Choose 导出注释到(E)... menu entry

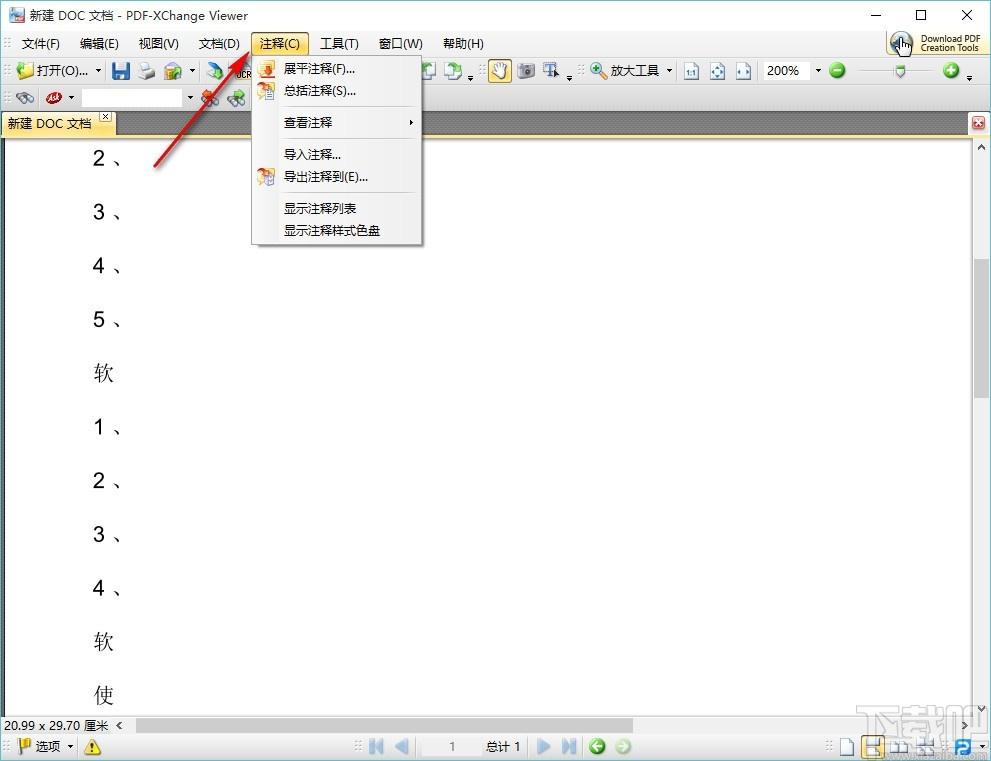(337, 177)
